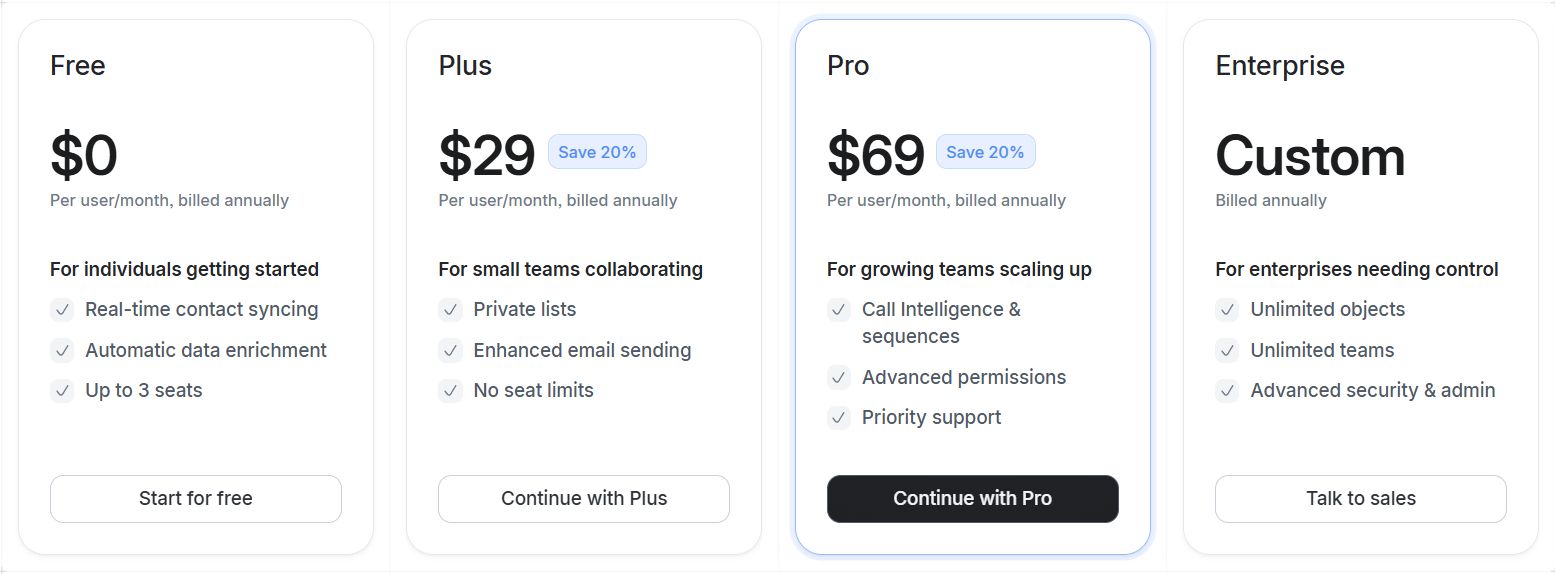Click the Save 20% badge on Plus plan
1555x574 pixels.
(597, 152)
